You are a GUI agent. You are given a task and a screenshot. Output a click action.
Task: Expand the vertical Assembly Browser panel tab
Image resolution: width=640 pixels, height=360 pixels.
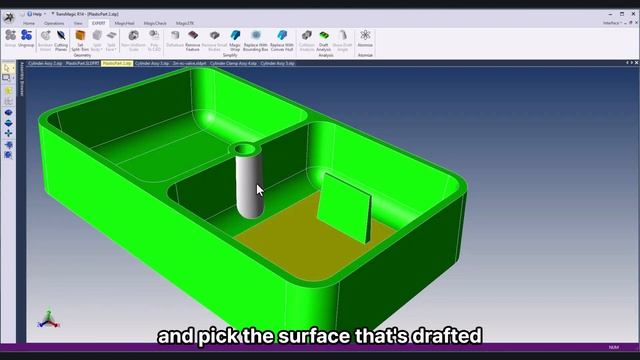tap(22, 80)
